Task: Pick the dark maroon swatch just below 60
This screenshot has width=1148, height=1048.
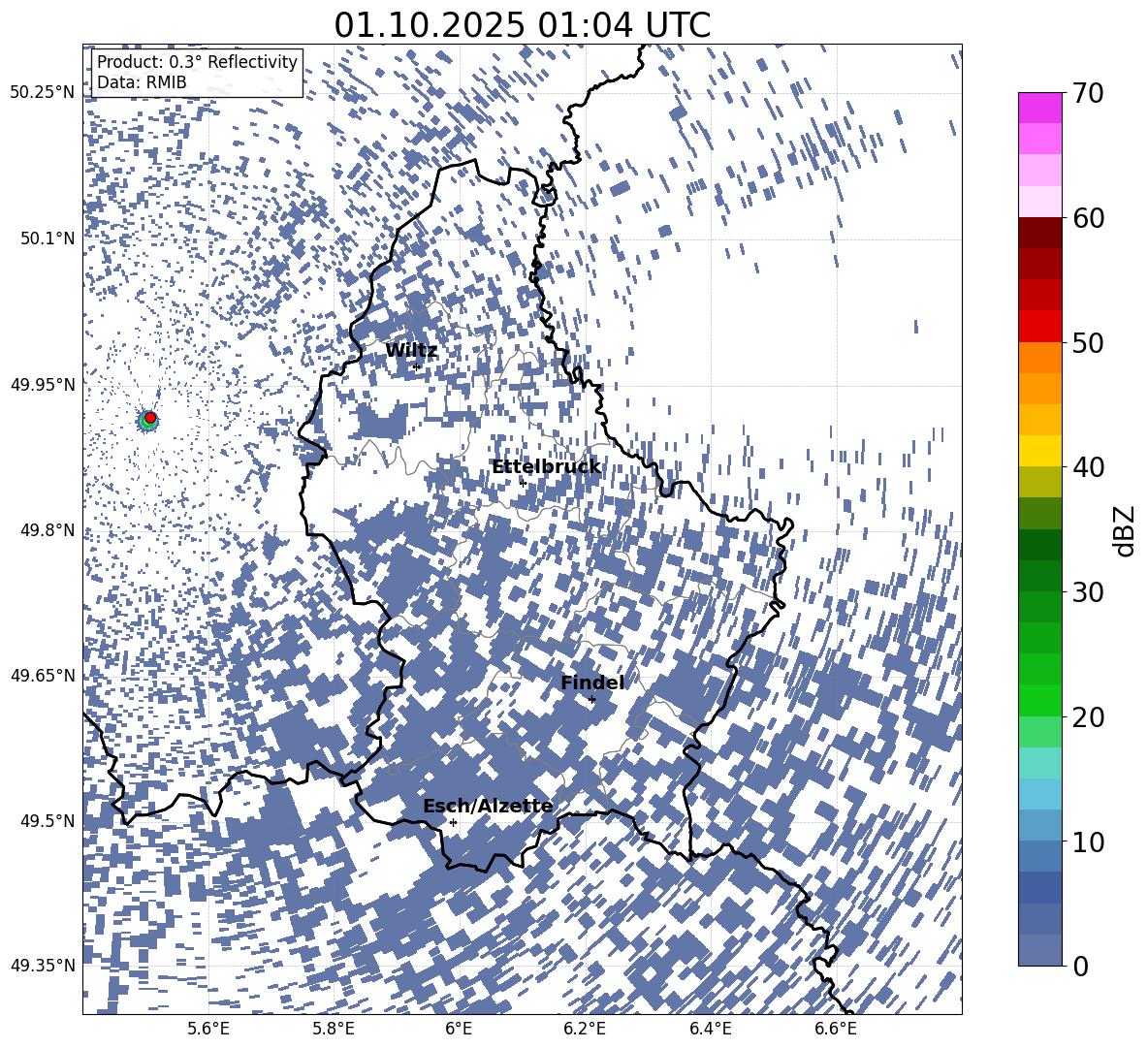Action: [x=1040, y=234]
